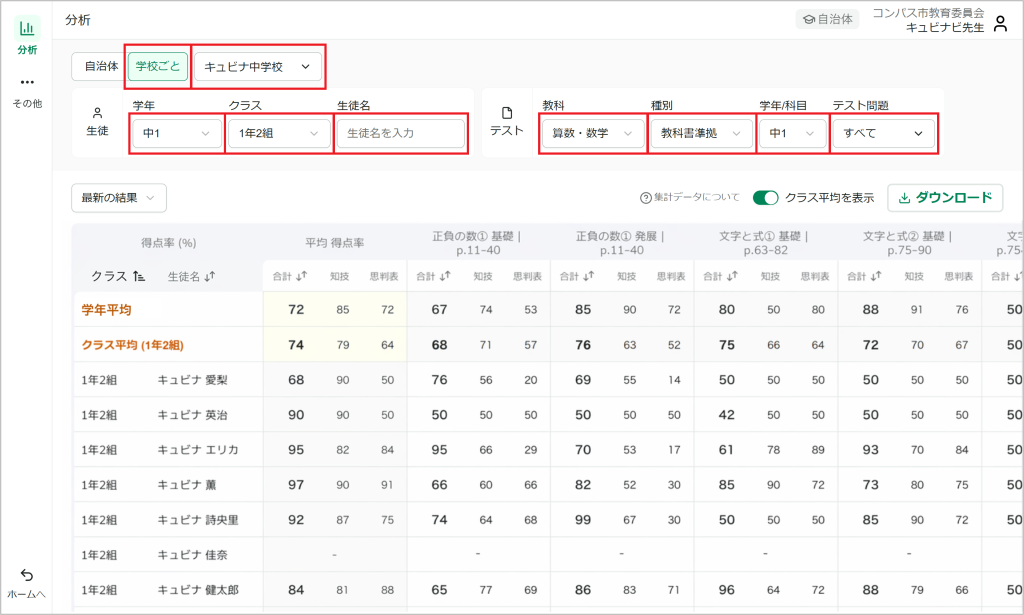Open the キュビナ中学校 school dropdown
The height and width of the screenshot is (615, 1024).
(258, 67)
